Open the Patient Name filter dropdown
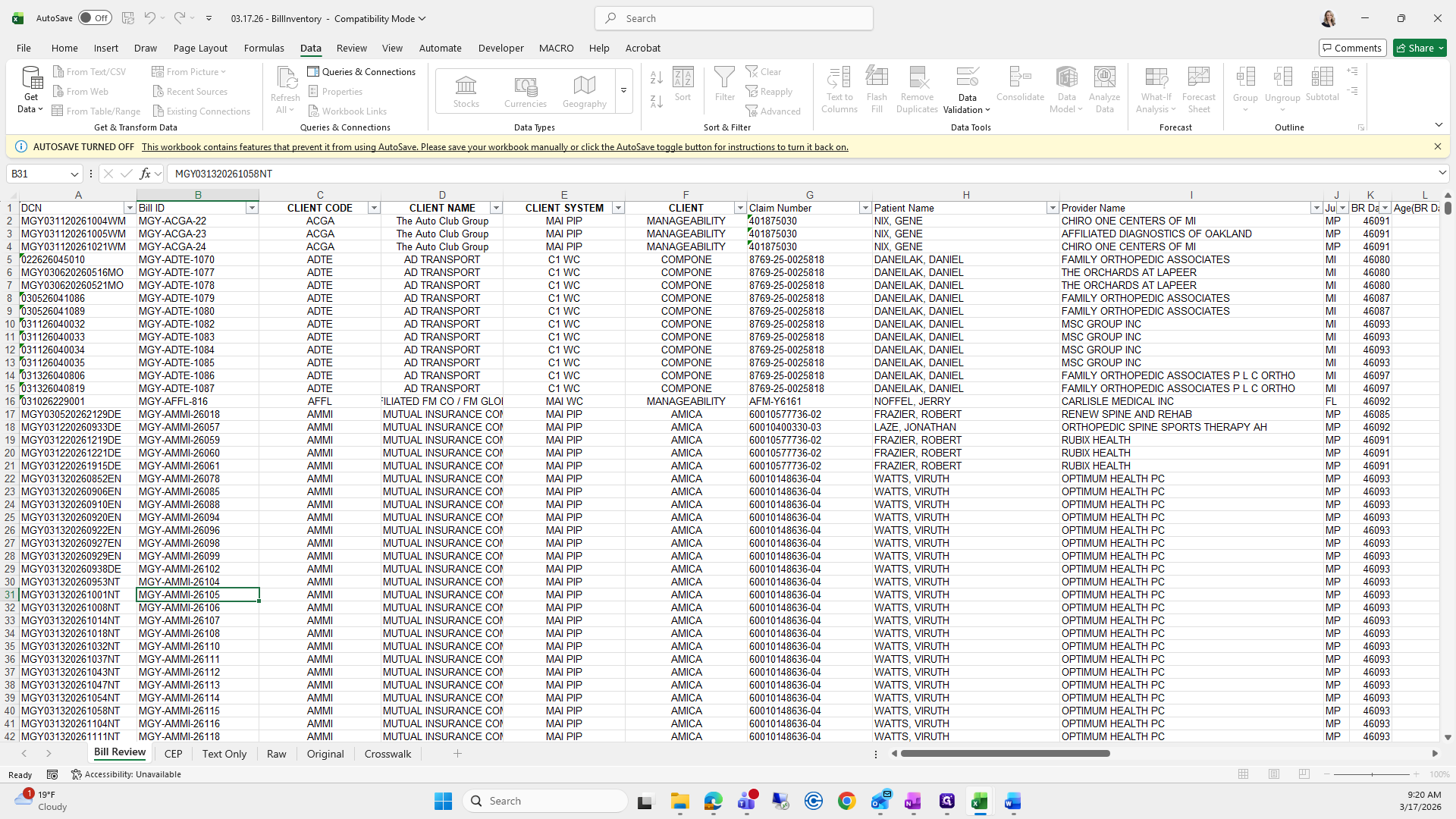Screen dimensions: 1456x819 click(x=1052, y=208)
